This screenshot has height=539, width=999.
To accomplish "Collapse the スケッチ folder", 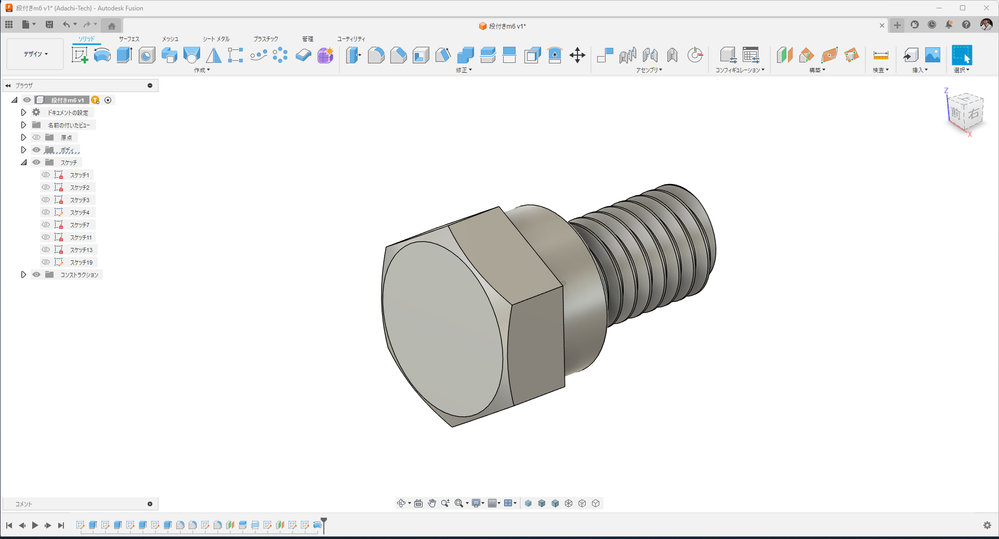I will coord(24,162).
